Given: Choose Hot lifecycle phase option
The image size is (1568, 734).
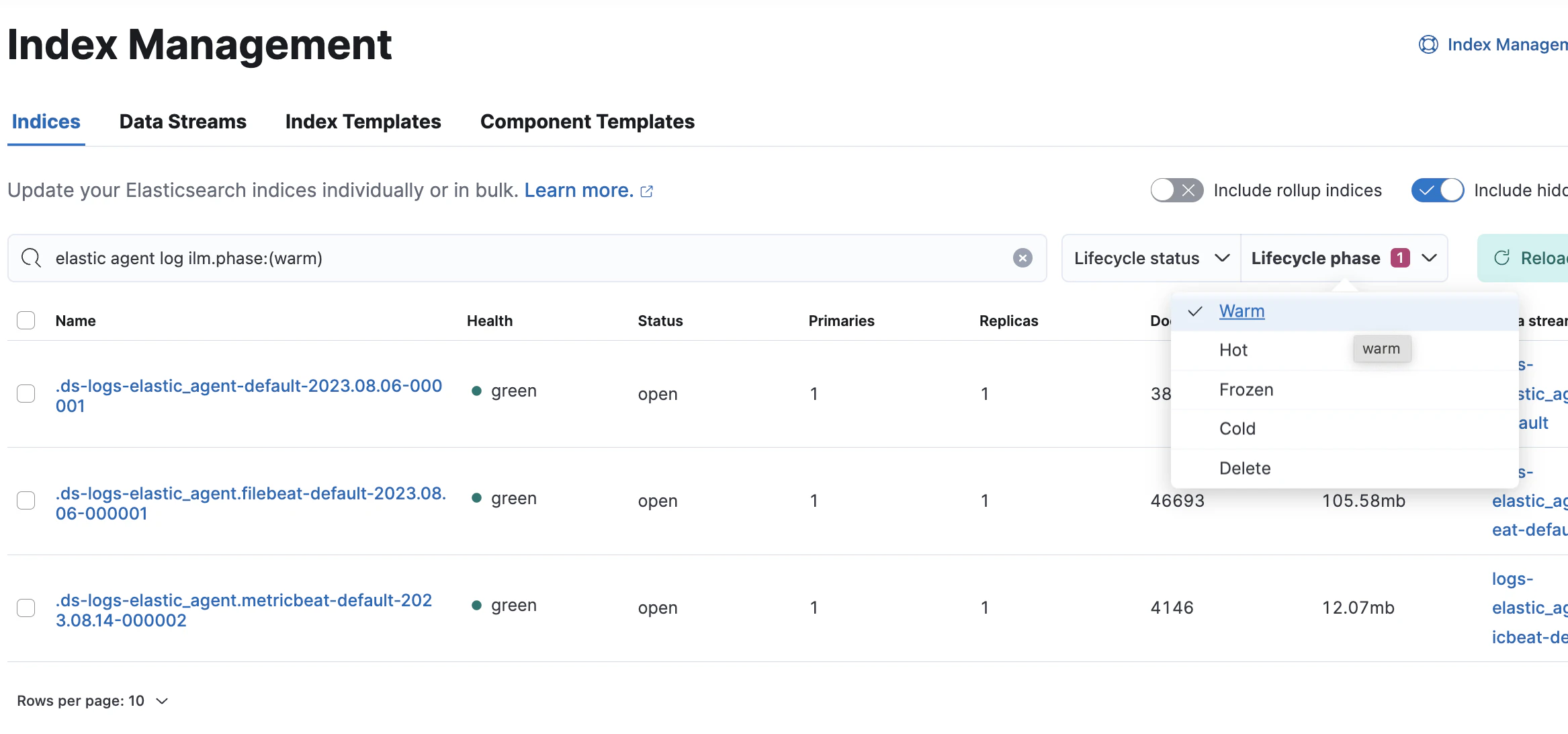Looking at the screenshot, I should [1344, 350].
